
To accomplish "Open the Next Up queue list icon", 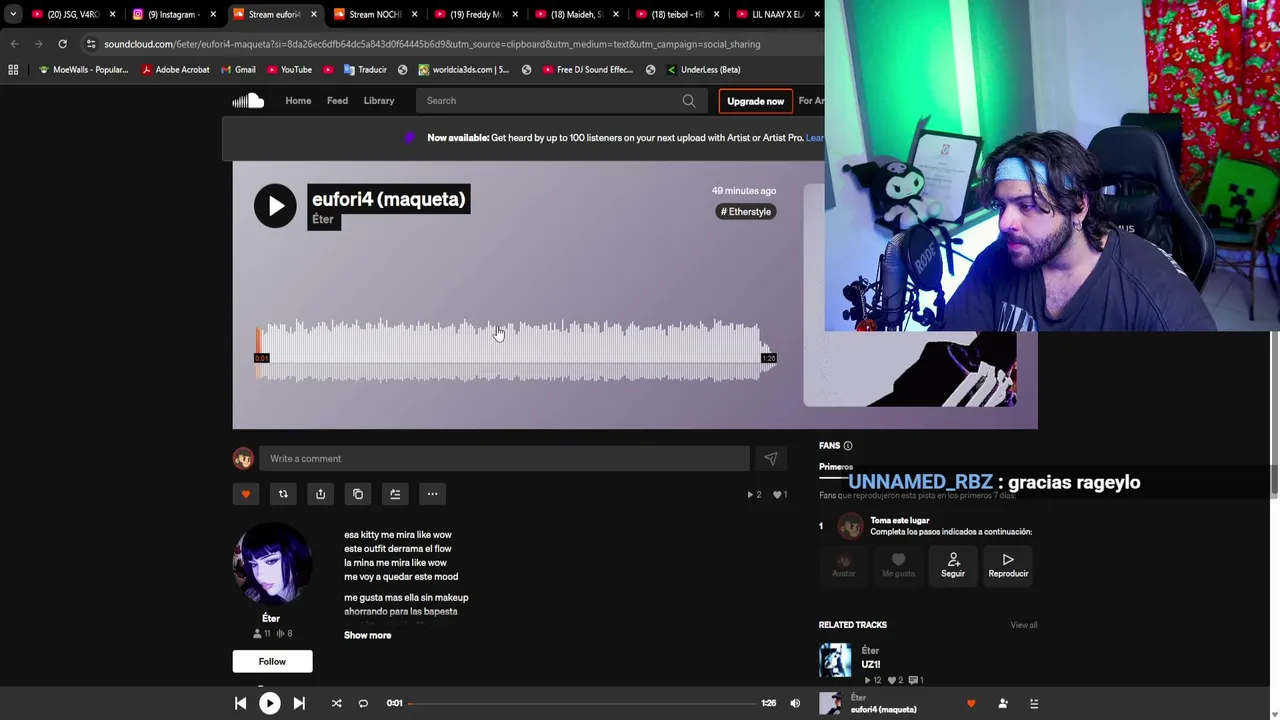I will tap(1034, 703).
